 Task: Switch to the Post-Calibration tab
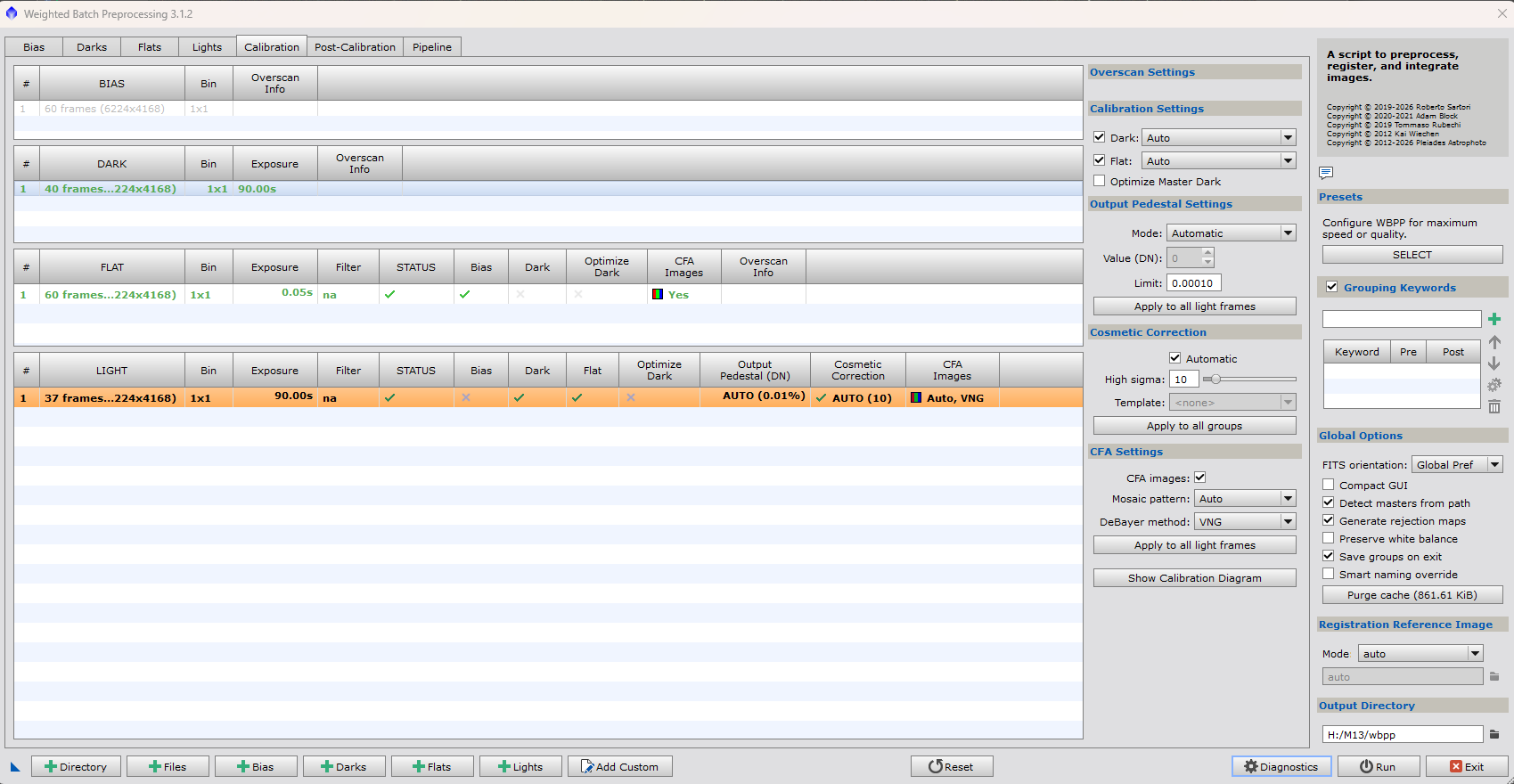click(355, 47)
